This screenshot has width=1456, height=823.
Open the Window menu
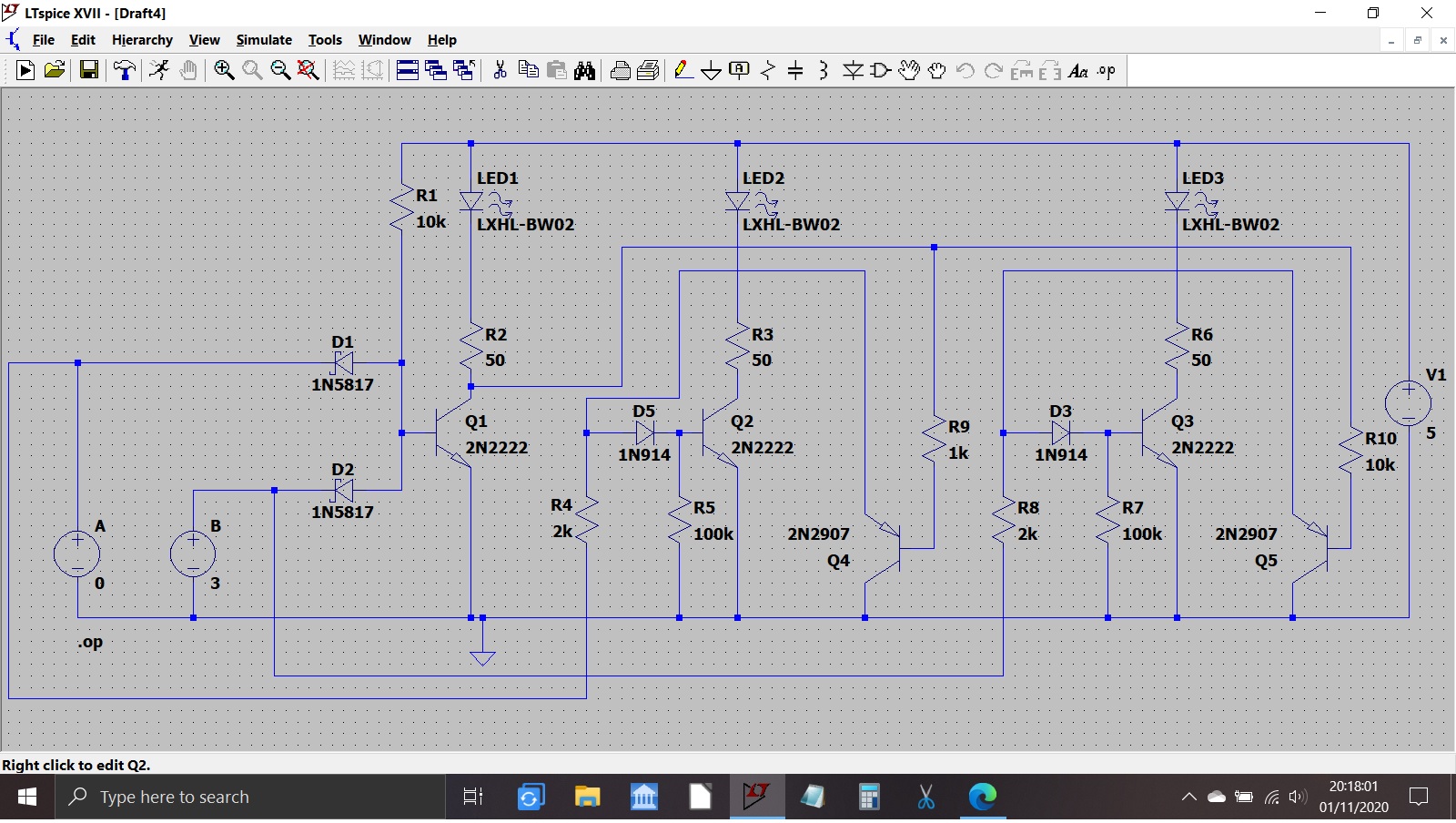pyautogui.click(x=384, y=40)
